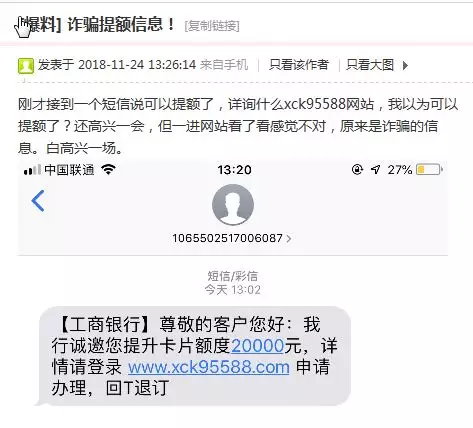
Task: Click the 复制链接 link
Action: [x=212, y=26]
